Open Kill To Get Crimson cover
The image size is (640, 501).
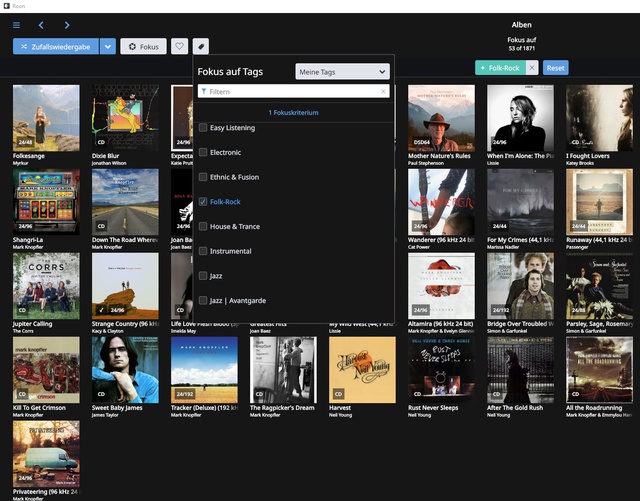(46, 370)
